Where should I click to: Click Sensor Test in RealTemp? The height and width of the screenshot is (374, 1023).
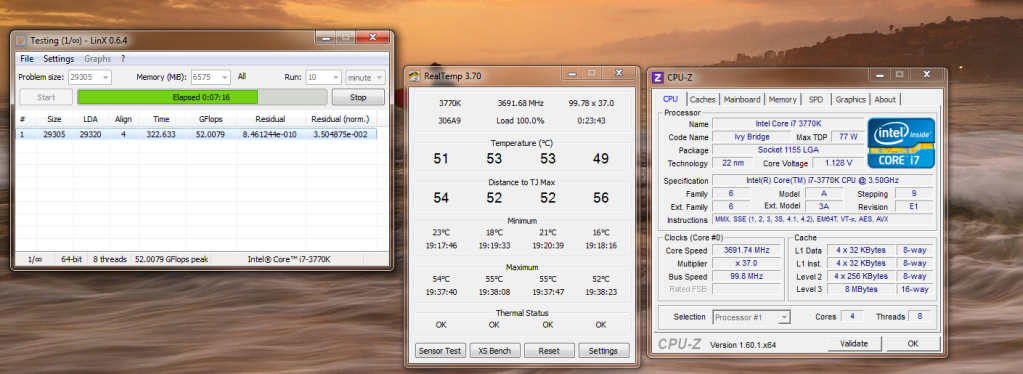(440, 351)
